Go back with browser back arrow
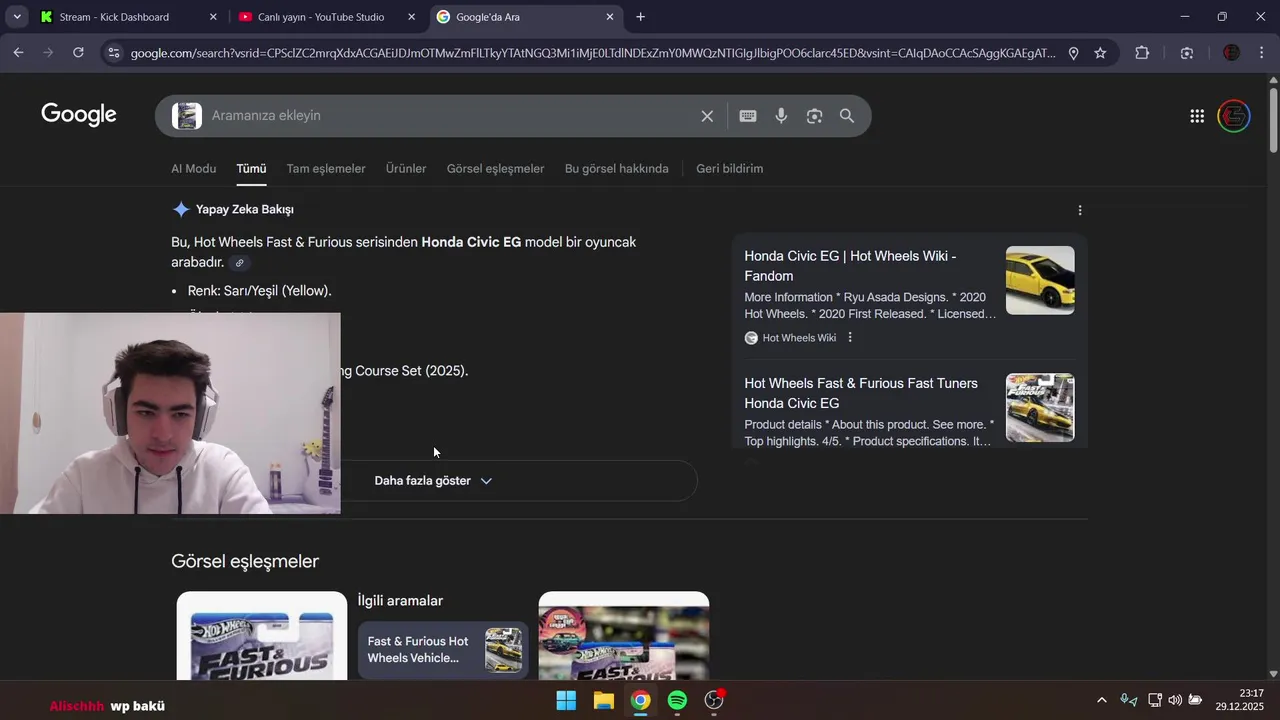 (18, 53)
